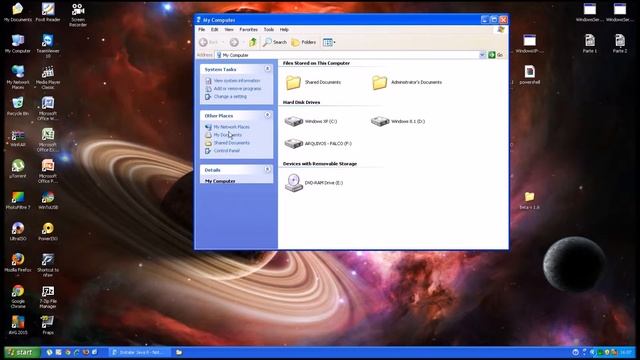Click the Back toolbar button
Image resolution: width=640 pixels, height=360 pixels.
pyautogui.click(x=209, y=42)
